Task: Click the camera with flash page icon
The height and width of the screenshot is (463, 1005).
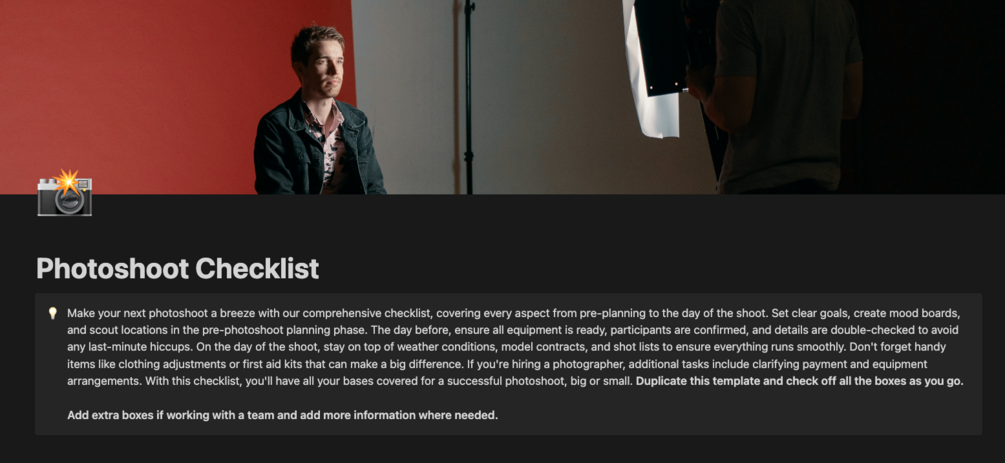Action: pos(65,193)
